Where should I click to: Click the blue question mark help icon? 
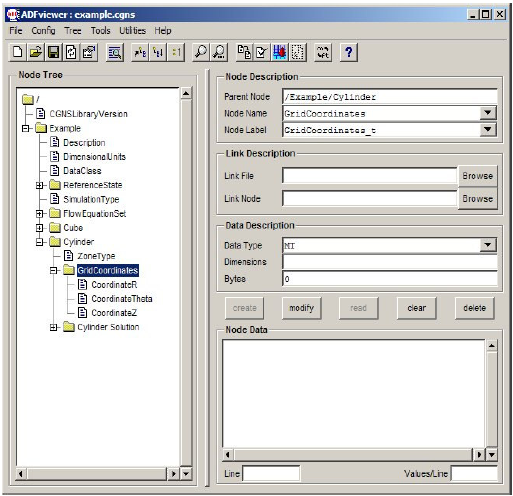(x=349, y=52)
